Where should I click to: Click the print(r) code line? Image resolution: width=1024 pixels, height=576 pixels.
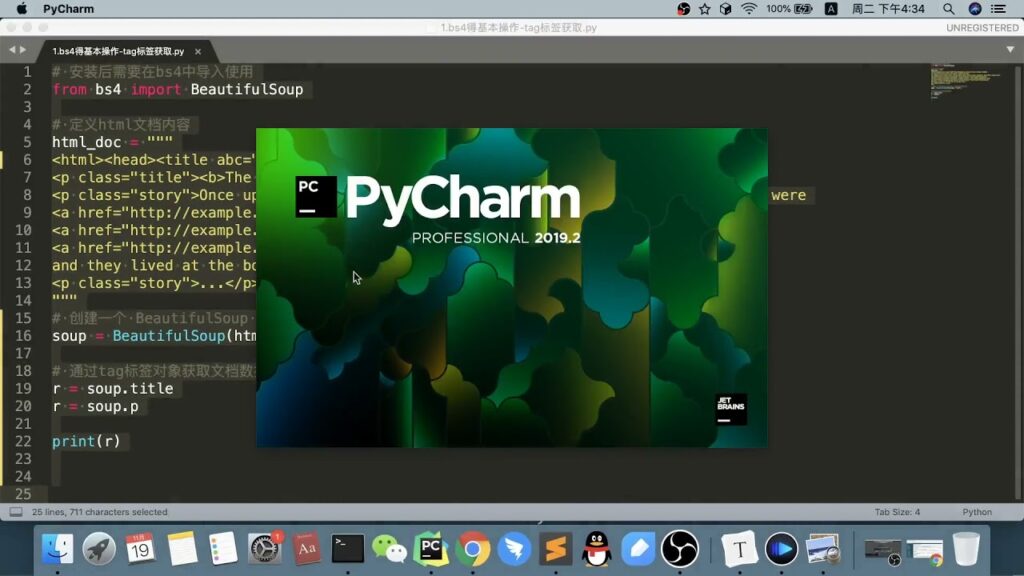coord(86,441)
